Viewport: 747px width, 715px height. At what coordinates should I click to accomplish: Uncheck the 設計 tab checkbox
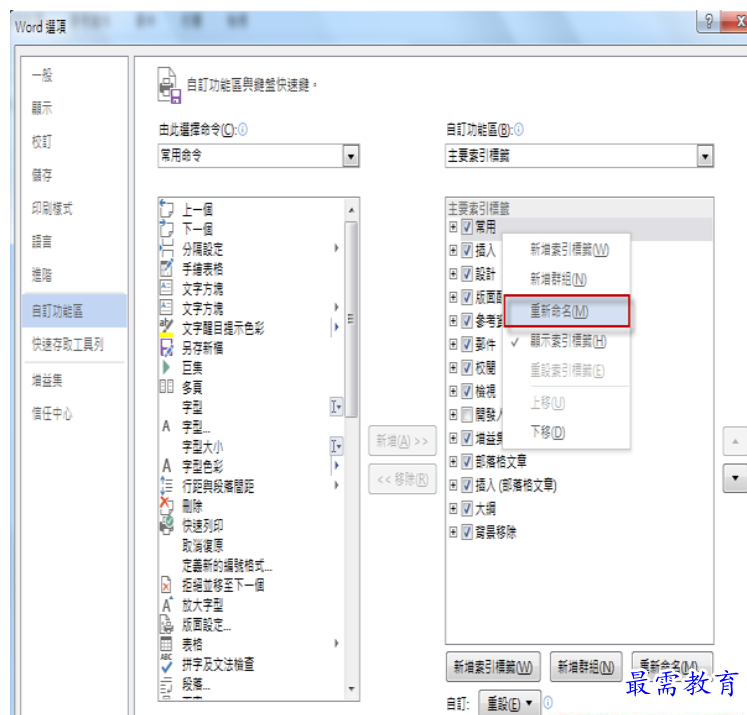466,273
